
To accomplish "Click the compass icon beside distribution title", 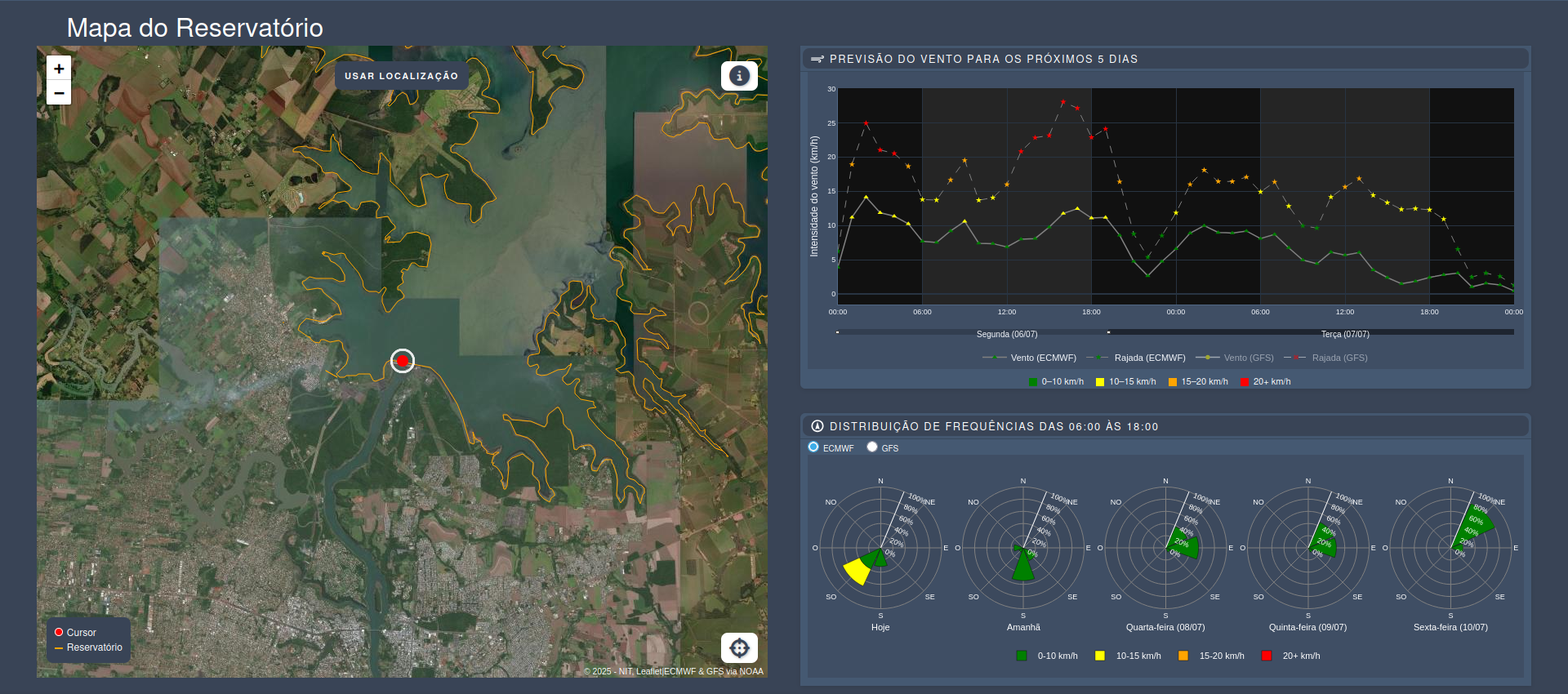I will tap(817, 426).
